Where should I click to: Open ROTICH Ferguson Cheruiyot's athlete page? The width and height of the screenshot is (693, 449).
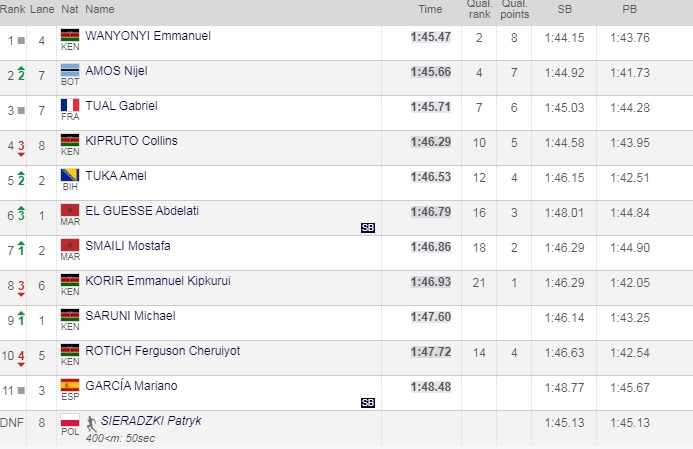pos(160,351)
